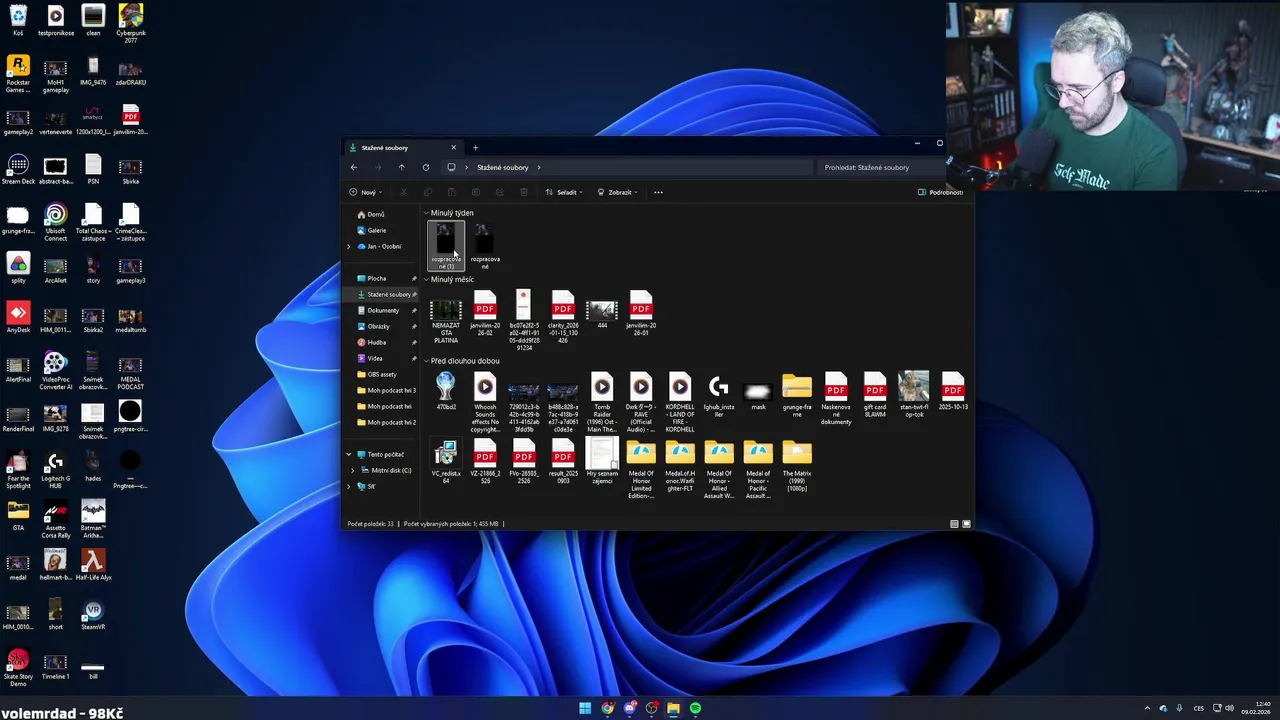Open Chrome from the taskbar

click(607, 708)
